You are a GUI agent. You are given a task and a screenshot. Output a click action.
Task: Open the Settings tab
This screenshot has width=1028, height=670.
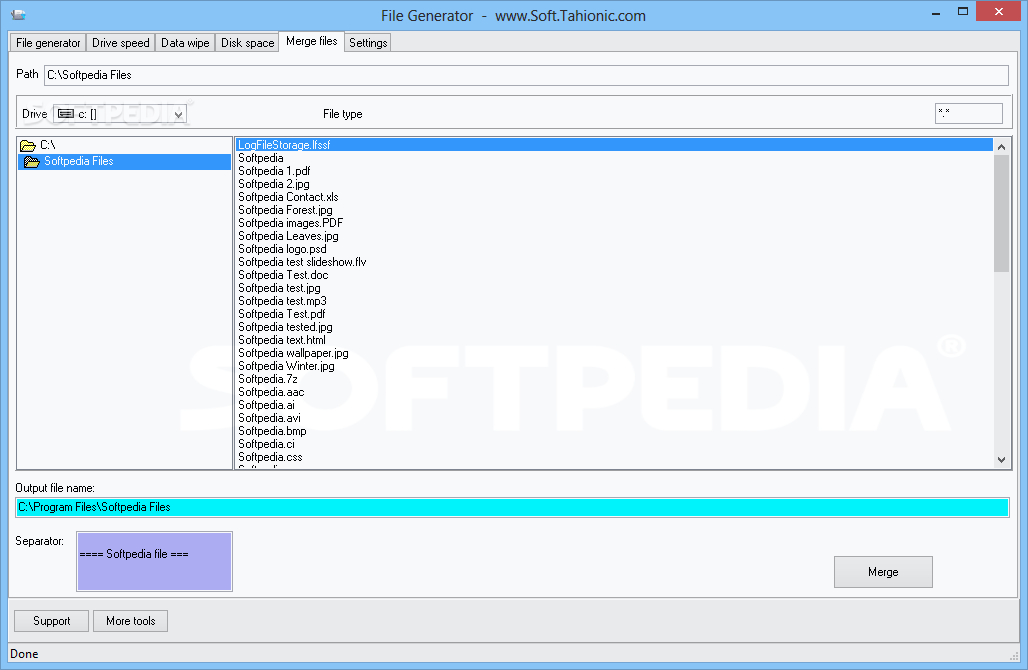[368, 43]
